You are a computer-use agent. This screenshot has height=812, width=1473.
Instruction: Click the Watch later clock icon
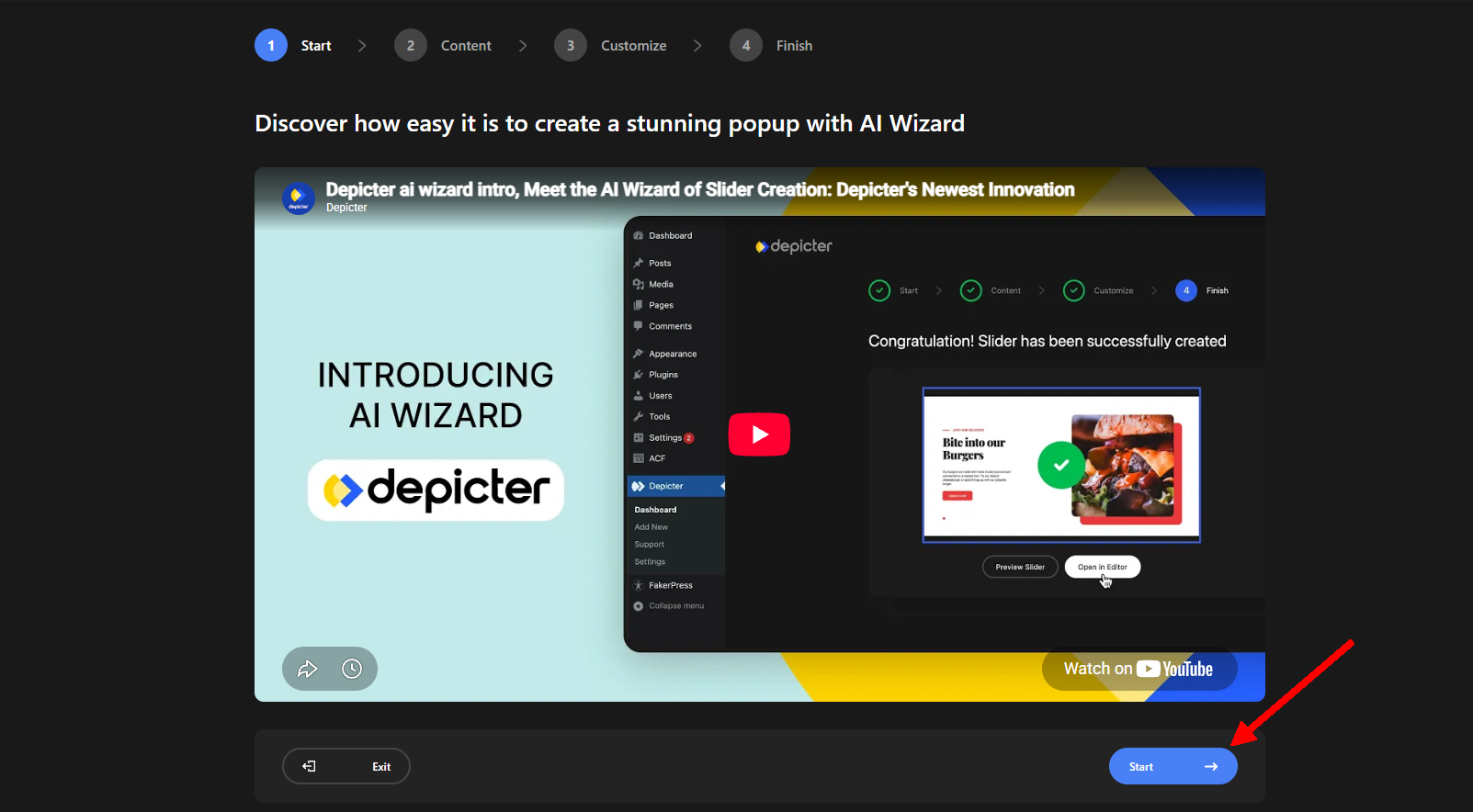352,669
